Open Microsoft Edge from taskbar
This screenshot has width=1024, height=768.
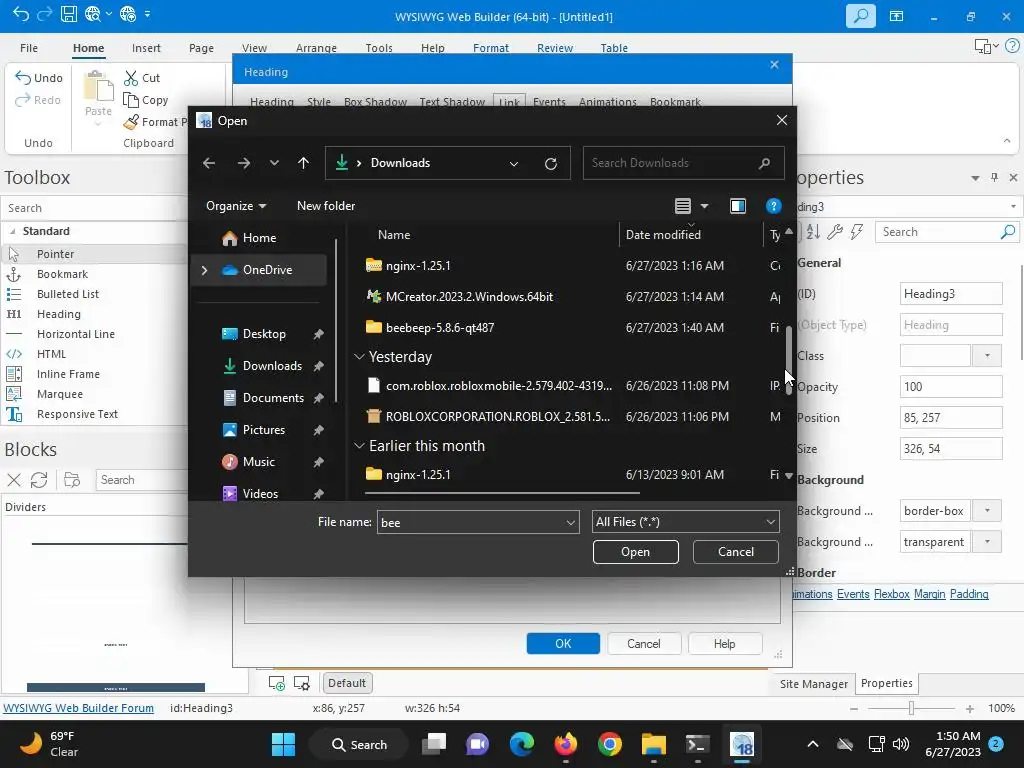pyautogui.click(x=521, y=744)
